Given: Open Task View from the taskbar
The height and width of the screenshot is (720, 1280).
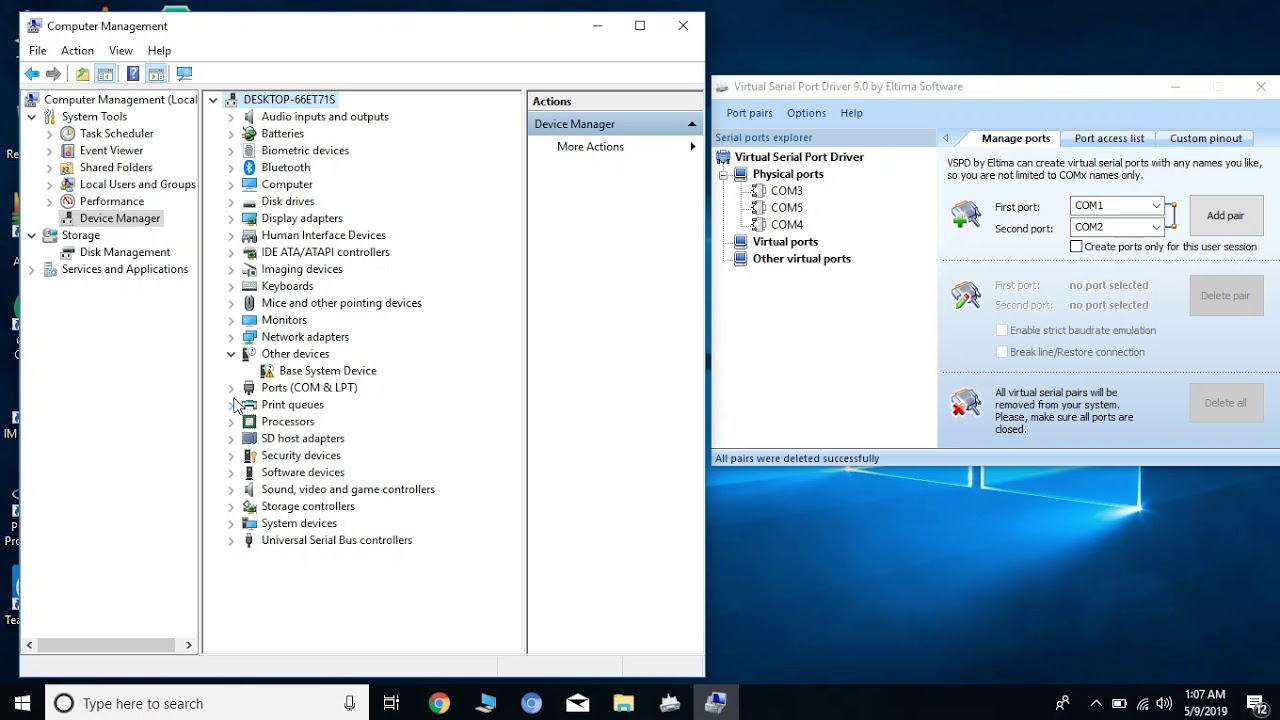Looking at the screenshot, I should click(x=392, y=703).
